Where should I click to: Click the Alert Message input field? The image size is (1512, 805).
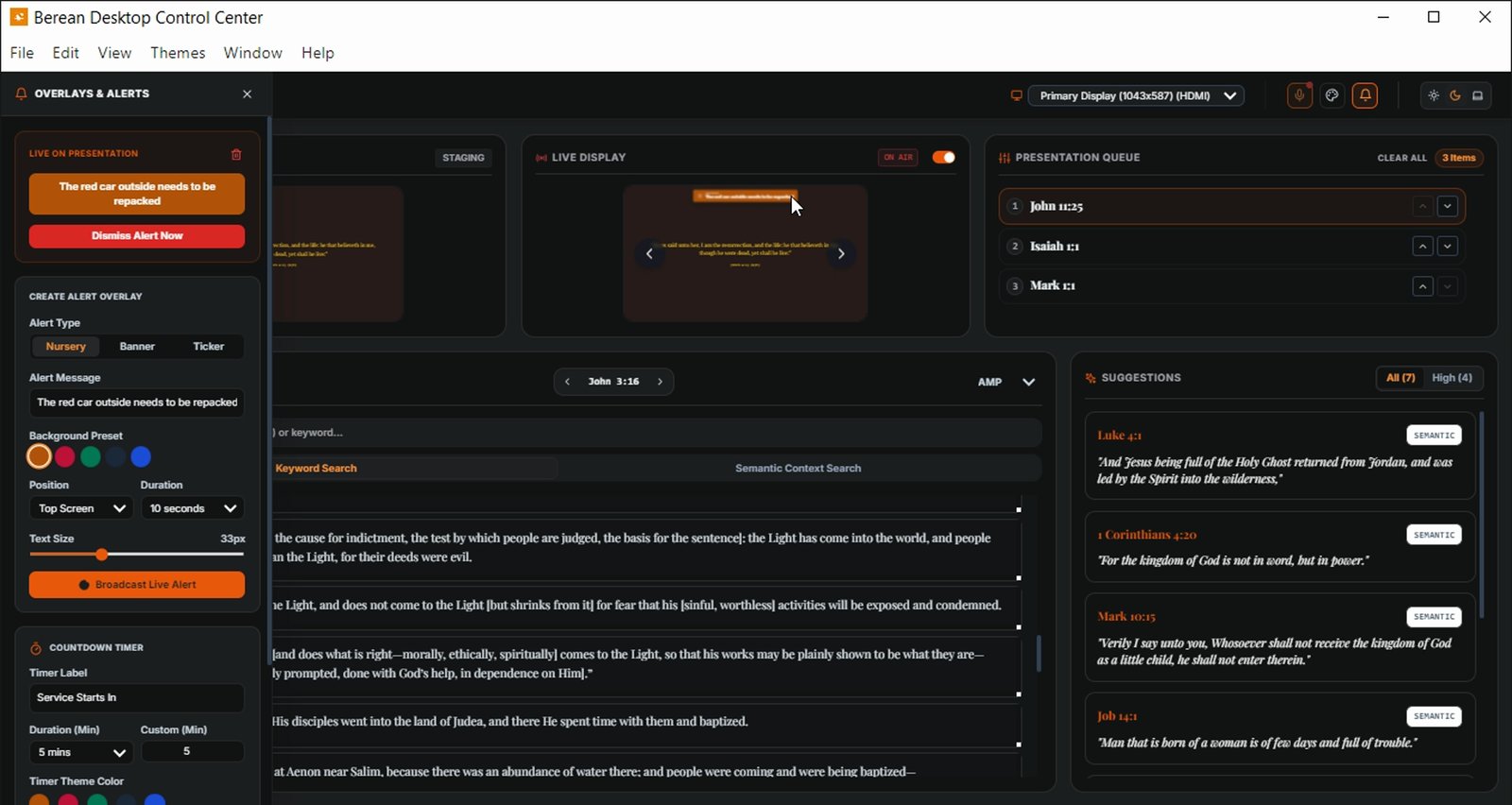coord(137,402)
